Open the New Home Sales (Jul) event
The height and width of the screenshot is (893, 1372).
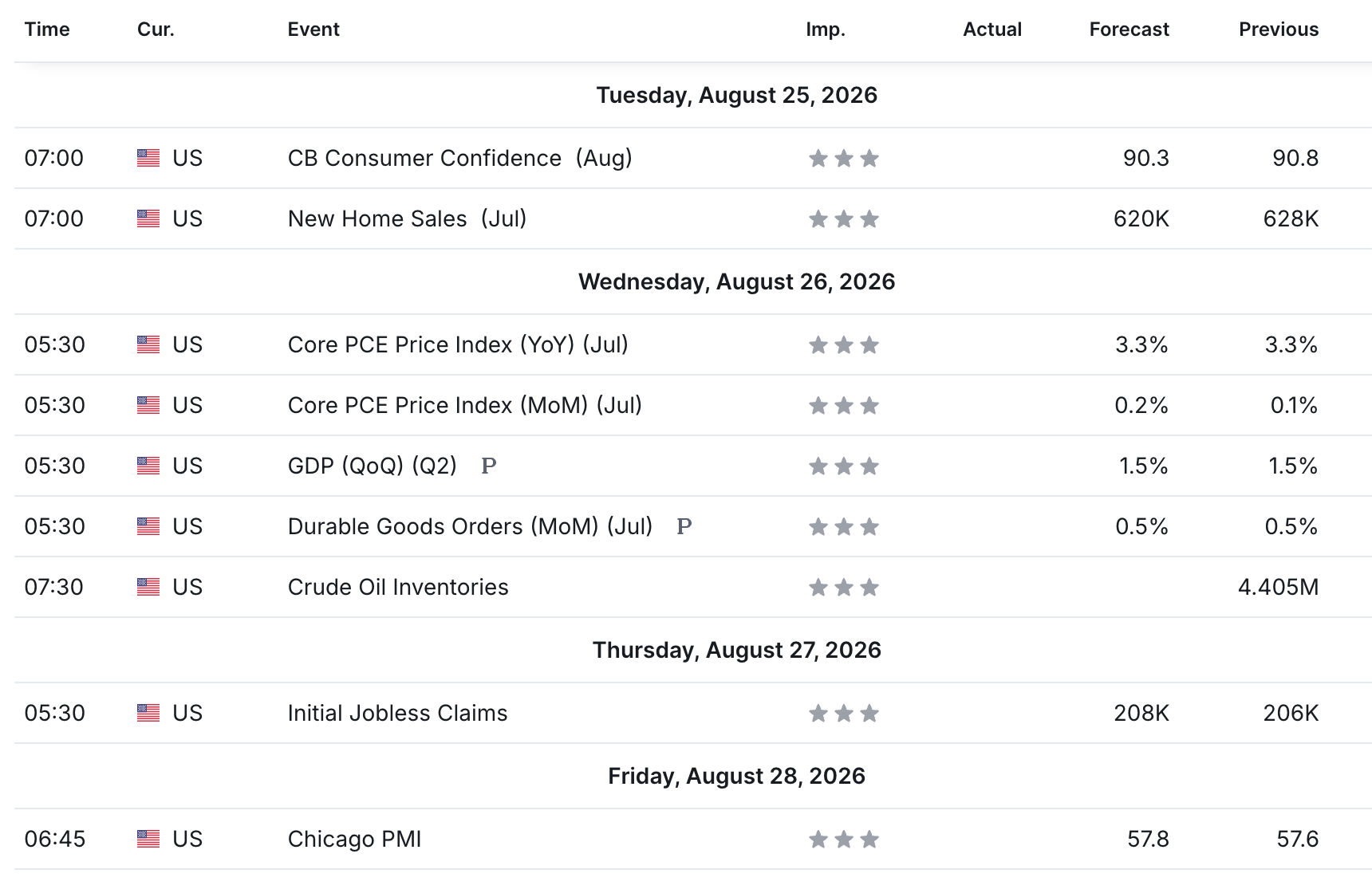tap(407, 218)
